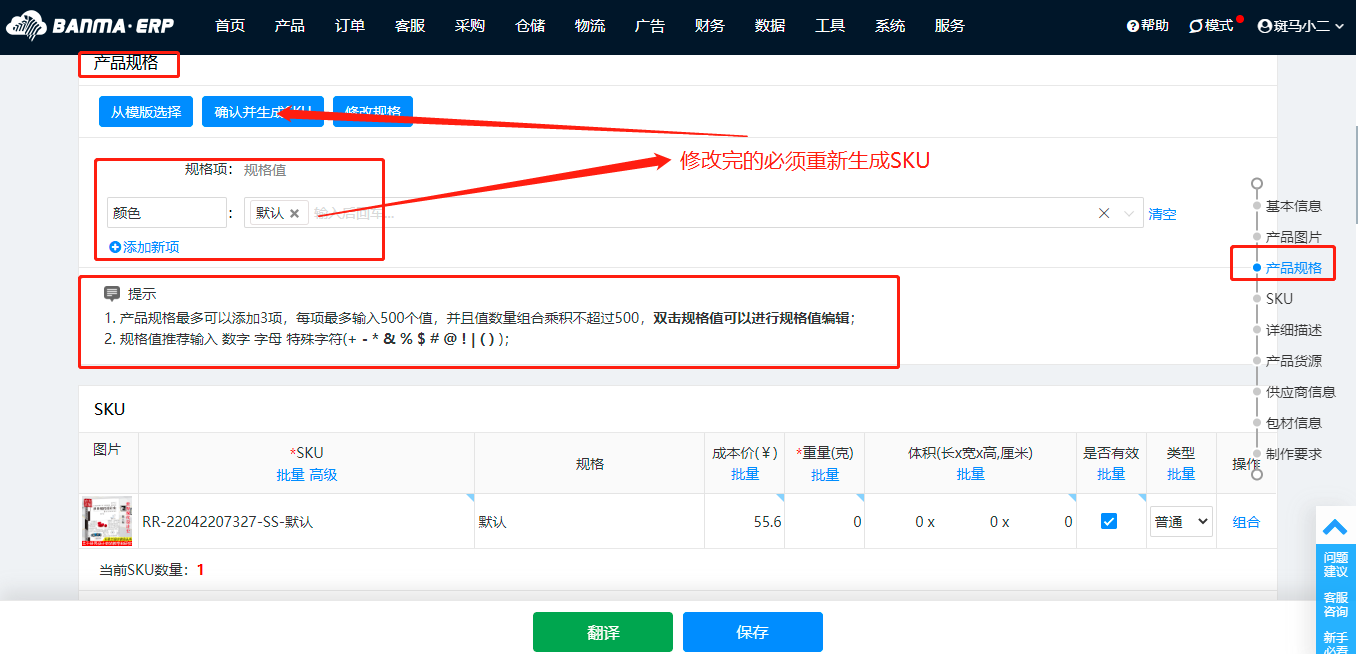The height and width of the screenshot is (654, 1358).
Task: Click 从模版选择 button
Action: point(146,112)
